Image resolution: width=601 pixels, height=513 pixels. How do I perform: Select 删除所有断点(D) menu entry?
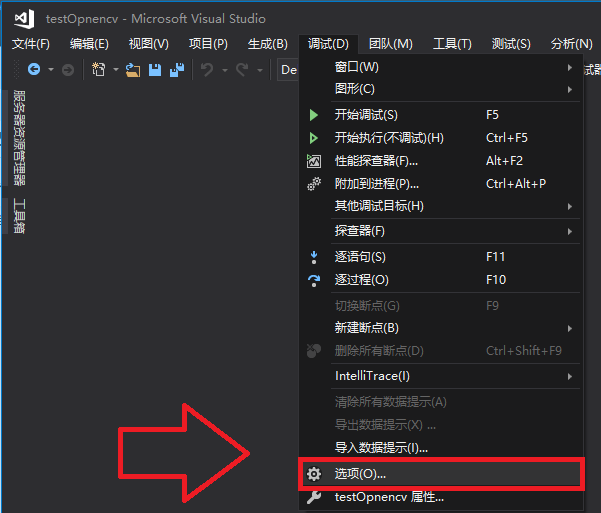[x=441, y=350]
